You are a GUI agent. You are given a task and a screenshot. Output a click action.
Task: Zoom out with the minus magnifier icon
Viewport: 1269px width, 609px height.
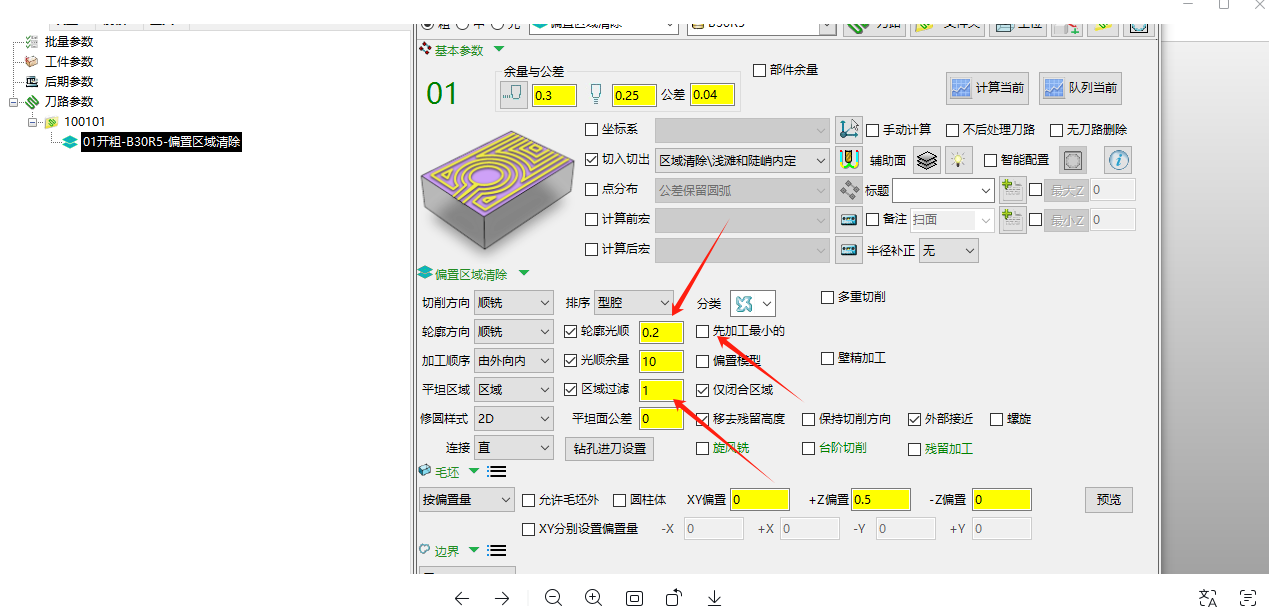point(553,598)
